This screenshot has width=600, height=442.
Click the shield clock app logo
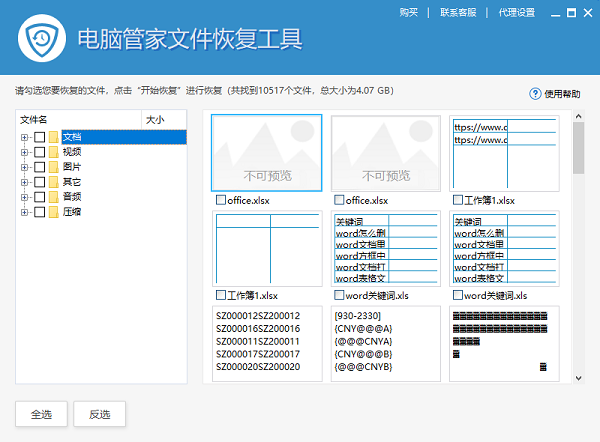[x=42, y=38]
